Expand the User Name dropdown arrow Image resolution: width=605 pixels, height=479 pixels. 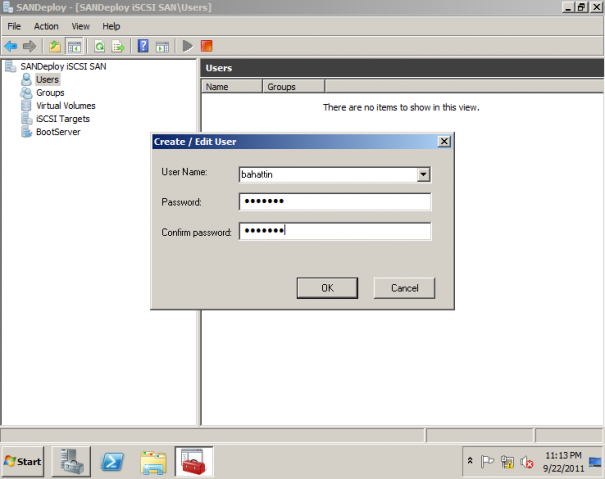tap(423, 174)
